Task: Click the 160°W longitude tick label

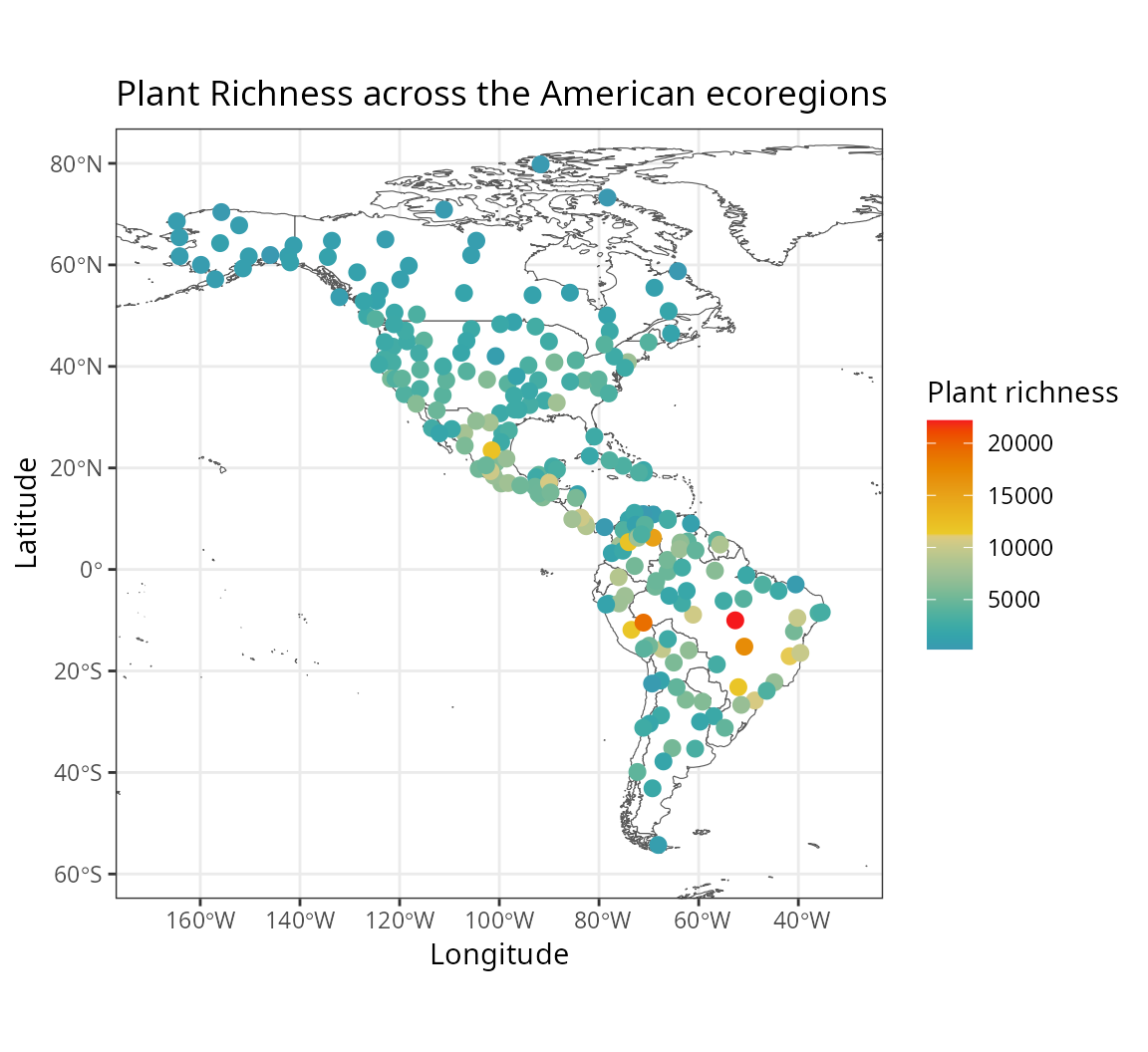Action: coord(200,921)
